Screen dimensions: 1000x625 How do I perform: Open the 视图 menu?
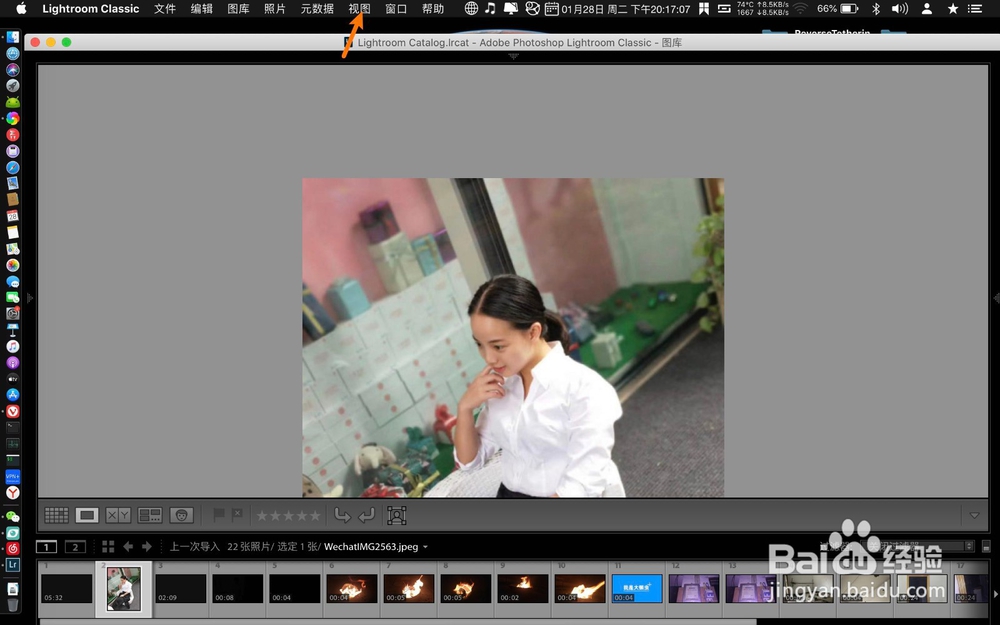click(x=358, y=9)
